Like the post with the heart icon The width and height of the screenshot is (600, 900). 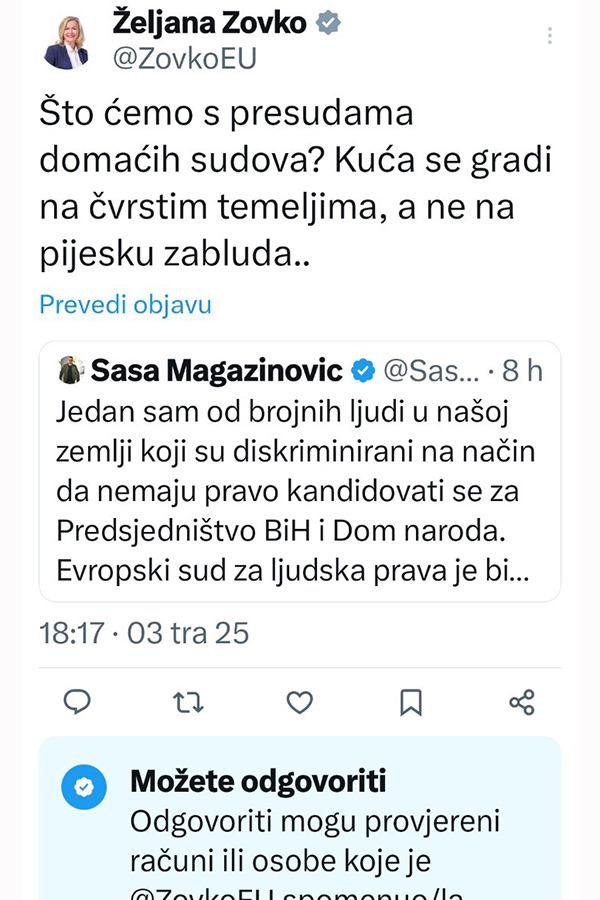tap(299, 703)
